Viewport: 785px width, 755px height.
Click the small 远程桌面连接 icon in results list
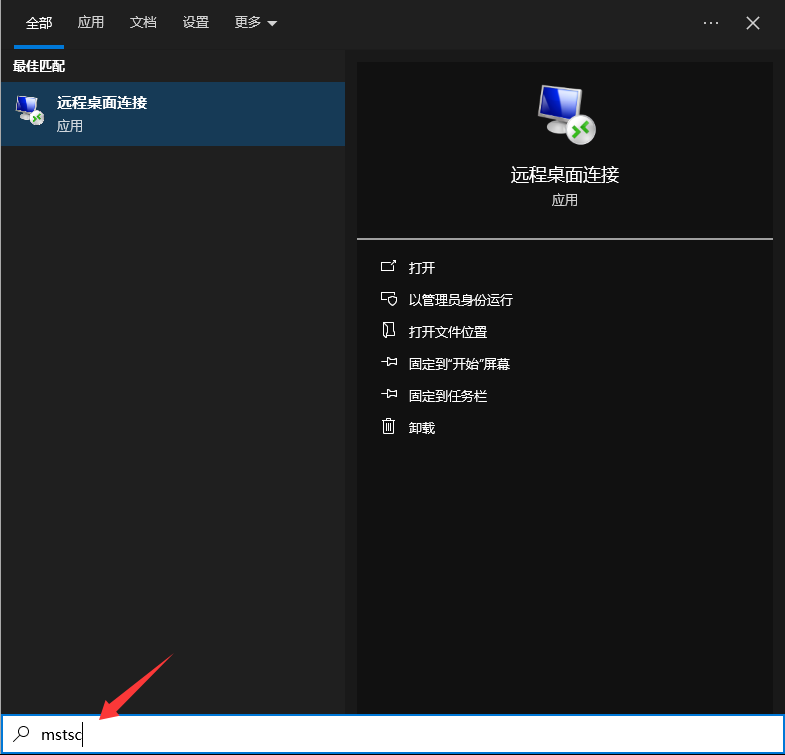coord(30,112)
